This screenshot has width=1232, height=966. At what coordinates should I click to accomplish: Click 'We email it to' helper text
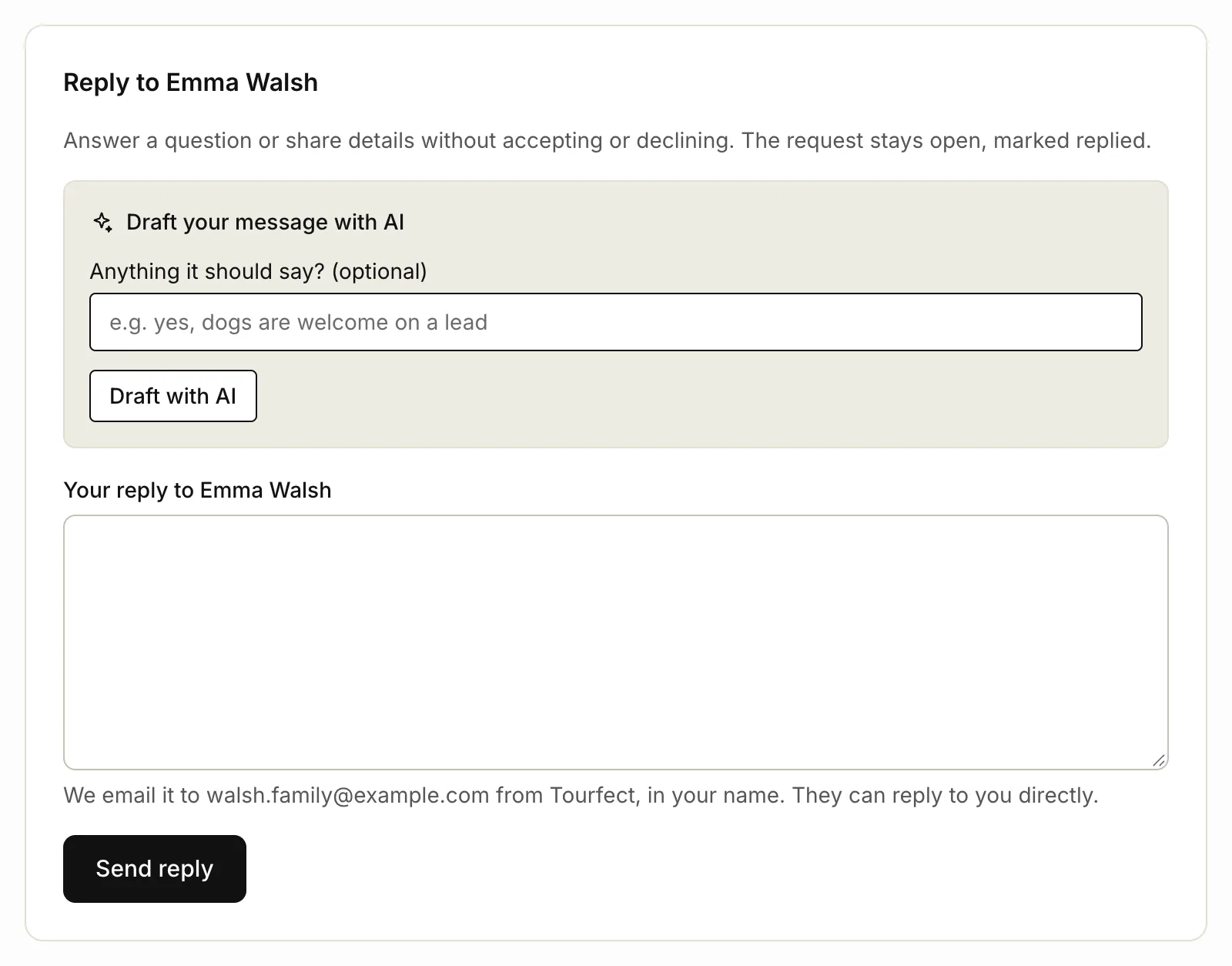(132, 796)
